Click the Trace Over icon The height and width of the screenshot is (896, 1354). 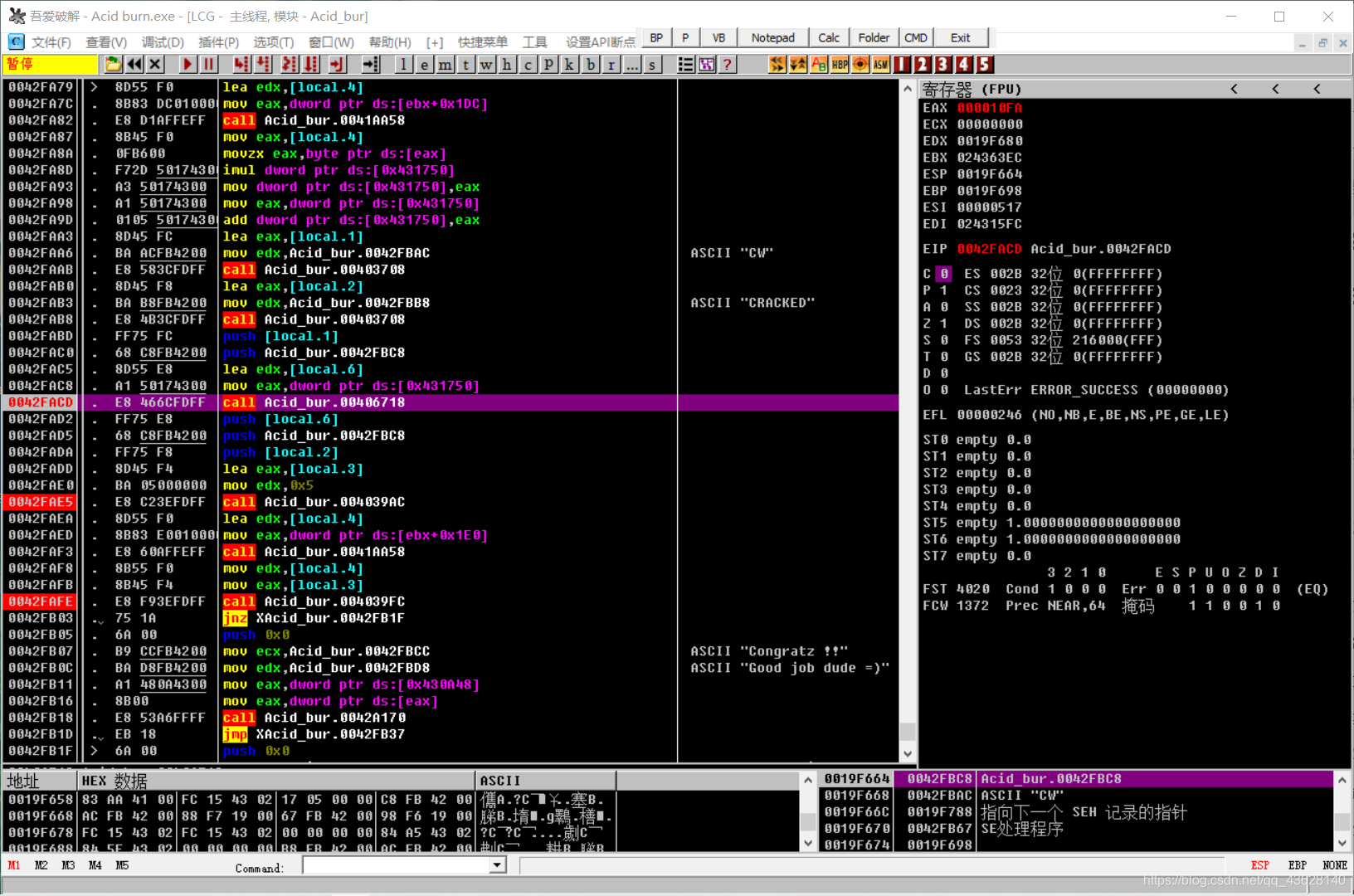[x=311, y=64]
